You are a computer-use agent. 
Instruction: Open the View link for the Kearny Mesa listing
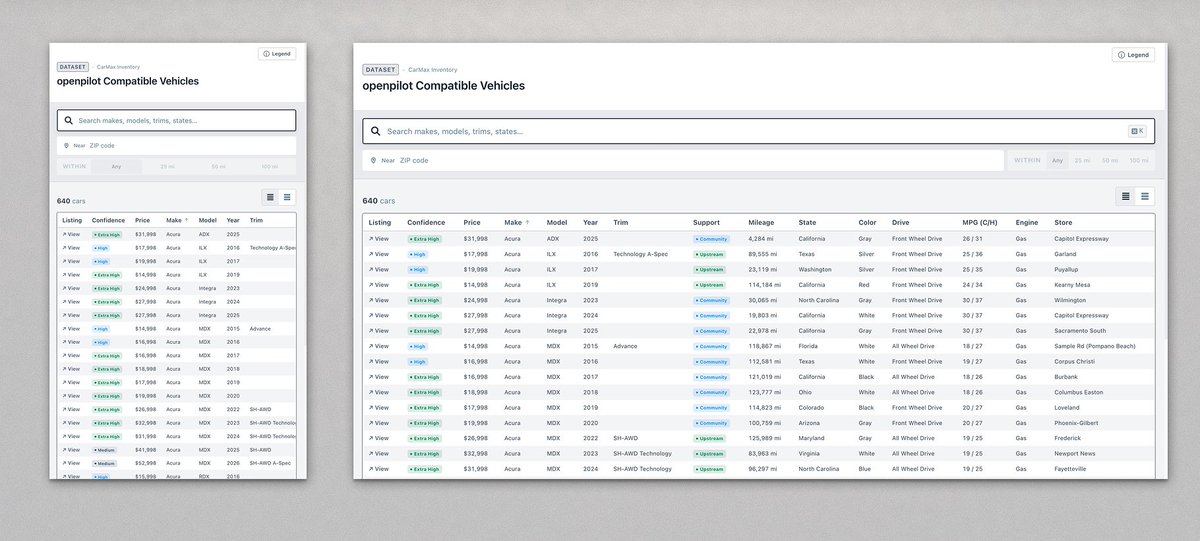coord(379,285)
